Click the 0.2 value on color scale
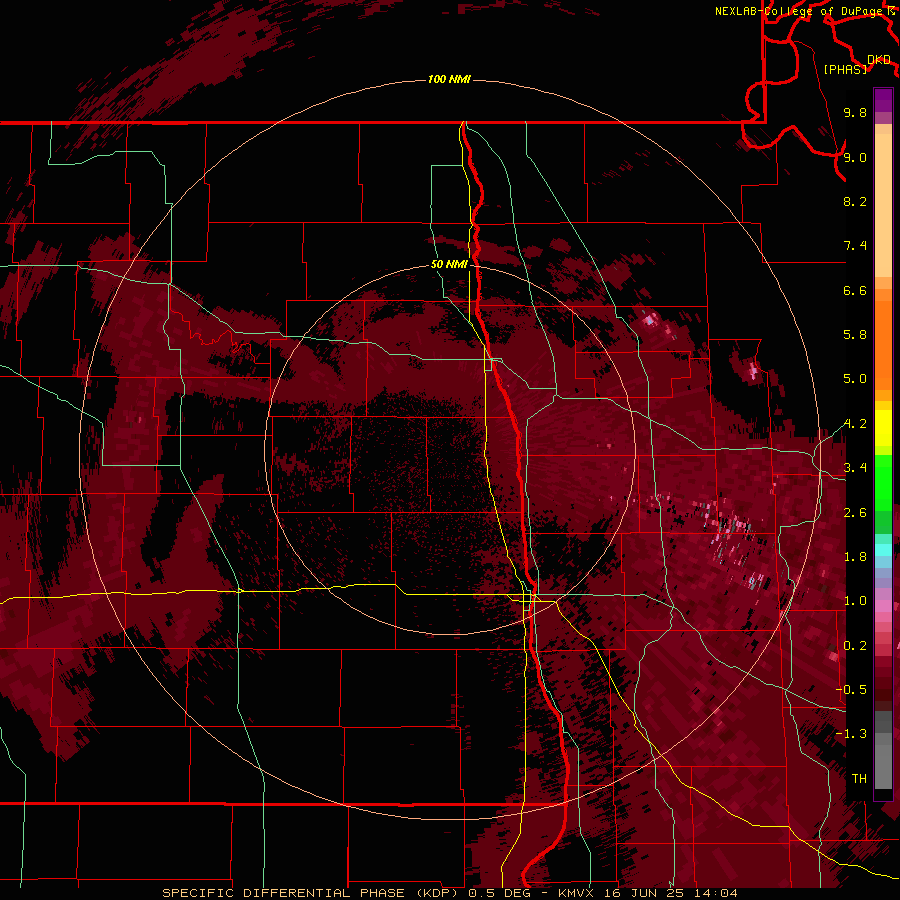This screenshot has height=900, width=900. point(855,646)
